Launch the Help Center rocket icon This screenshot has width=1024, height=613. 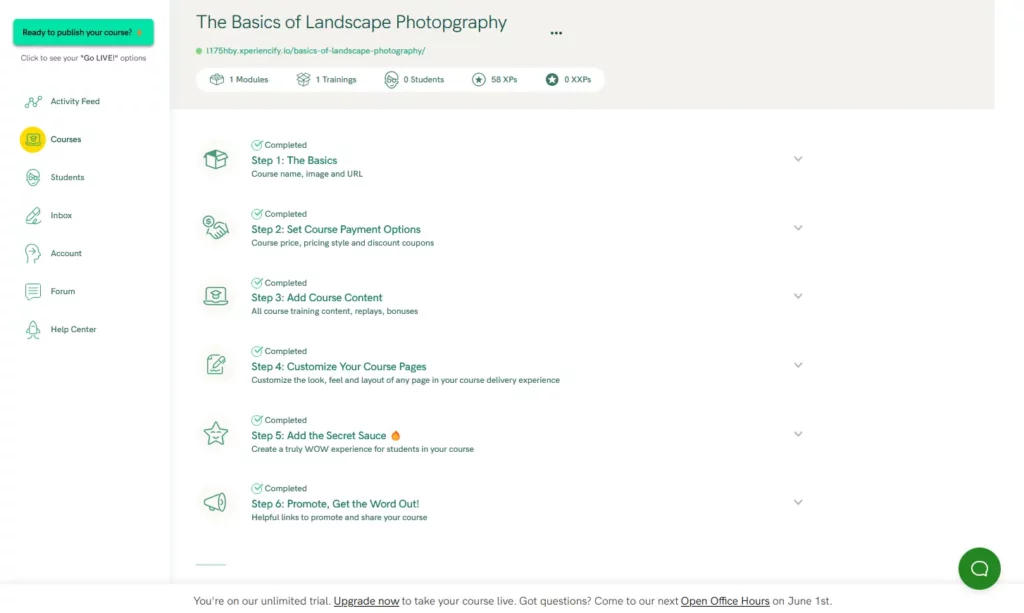pyautogui.click(x=33, y=328)
